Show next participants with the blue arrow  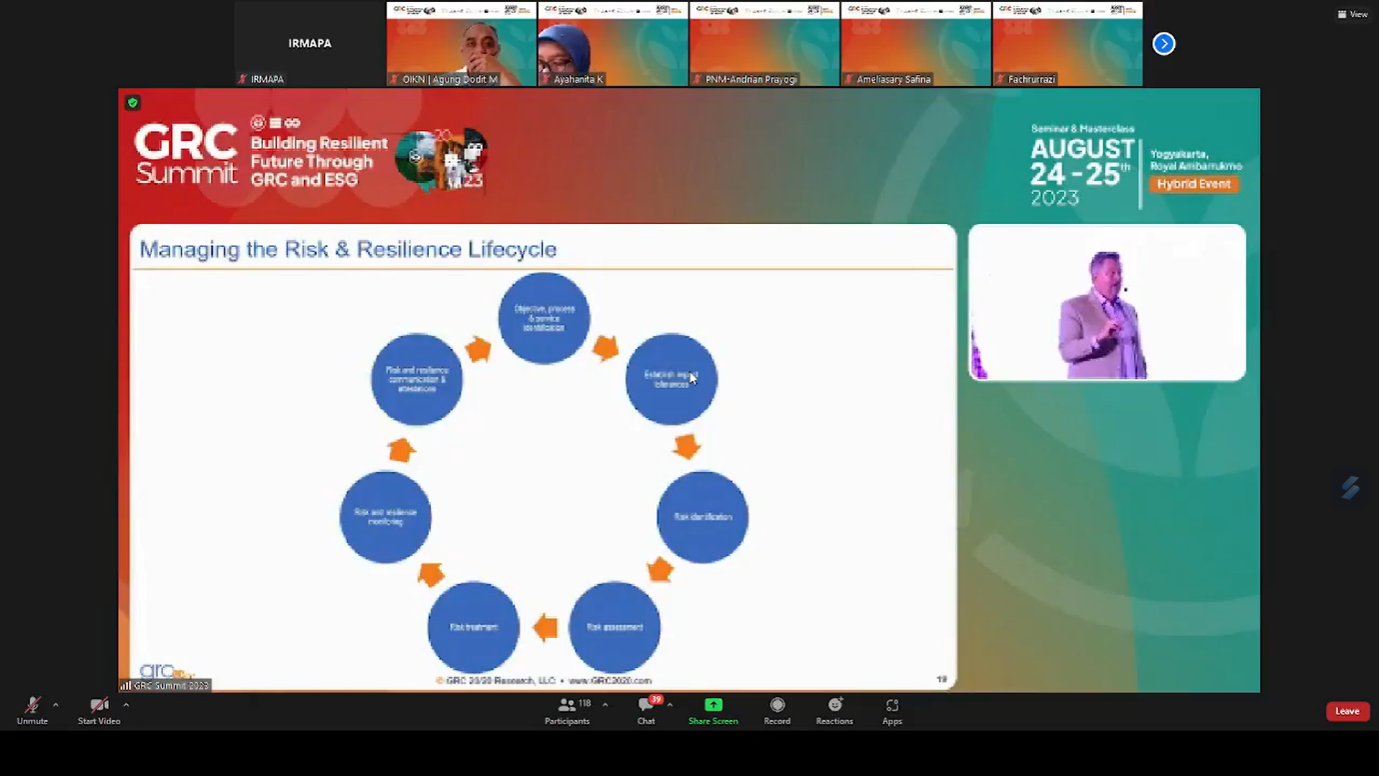(1163, 44)
